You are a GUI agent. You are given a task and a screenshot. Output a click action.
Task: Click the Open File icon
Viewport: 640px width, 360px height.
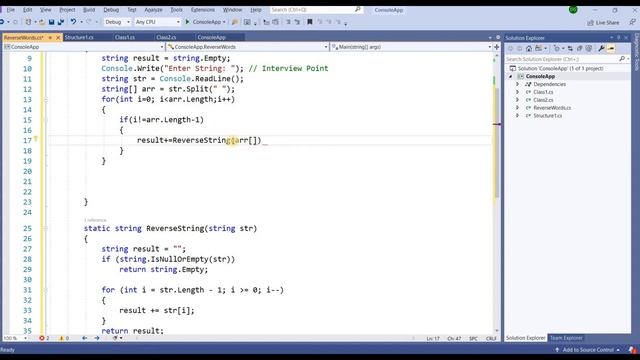41,22
